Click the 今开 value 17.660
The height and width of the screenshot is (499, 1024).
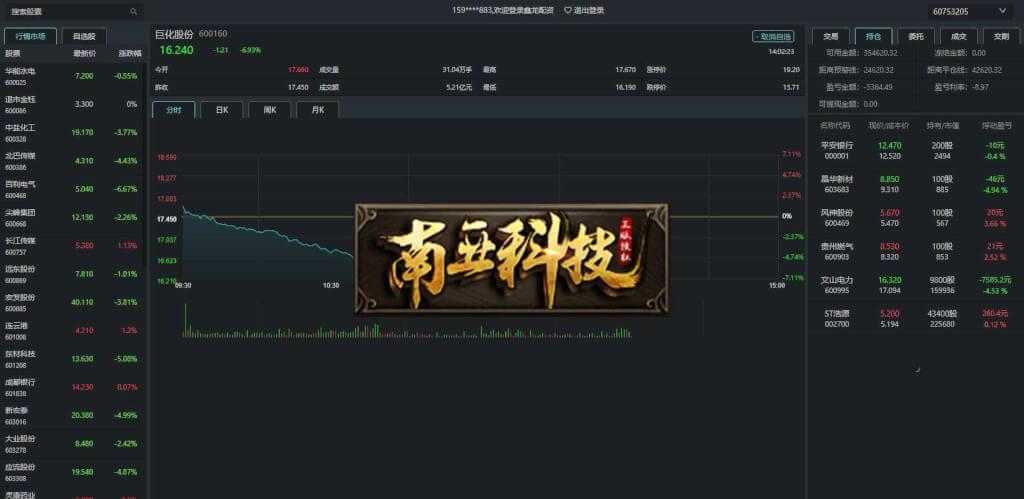(x=298, y=69)
